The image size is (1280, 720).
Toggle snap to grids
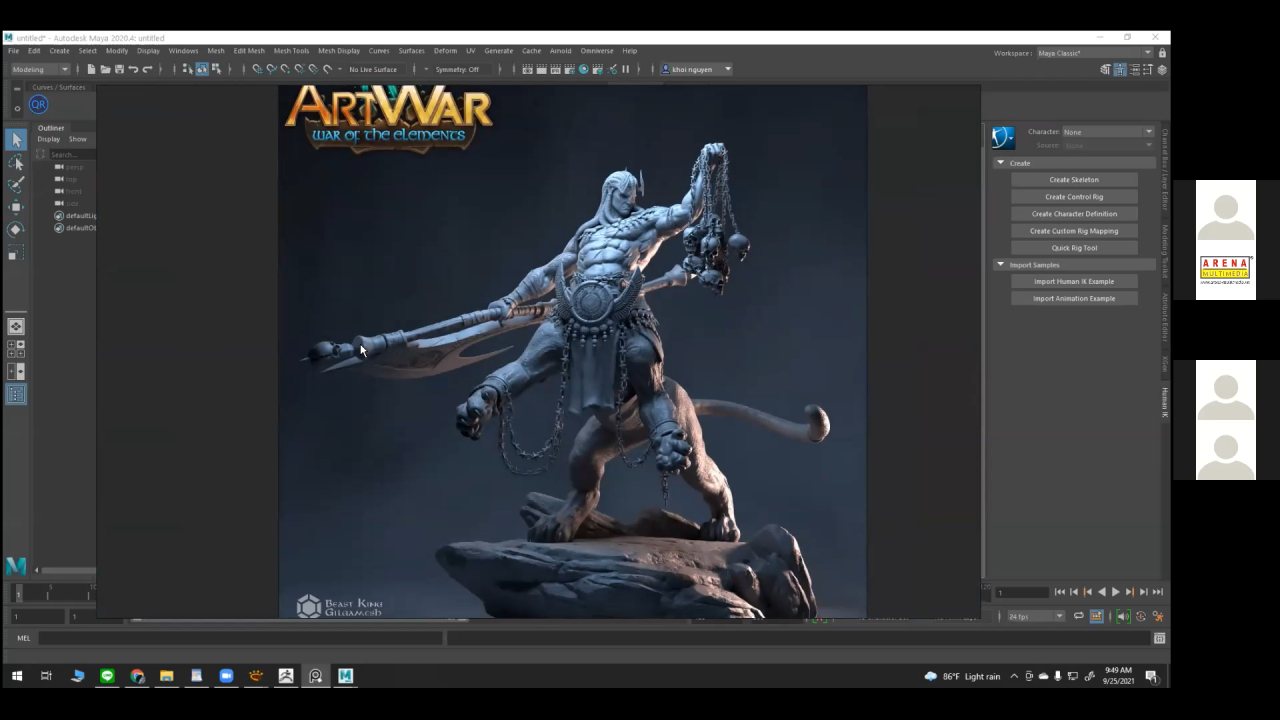(x=257, y=69)
